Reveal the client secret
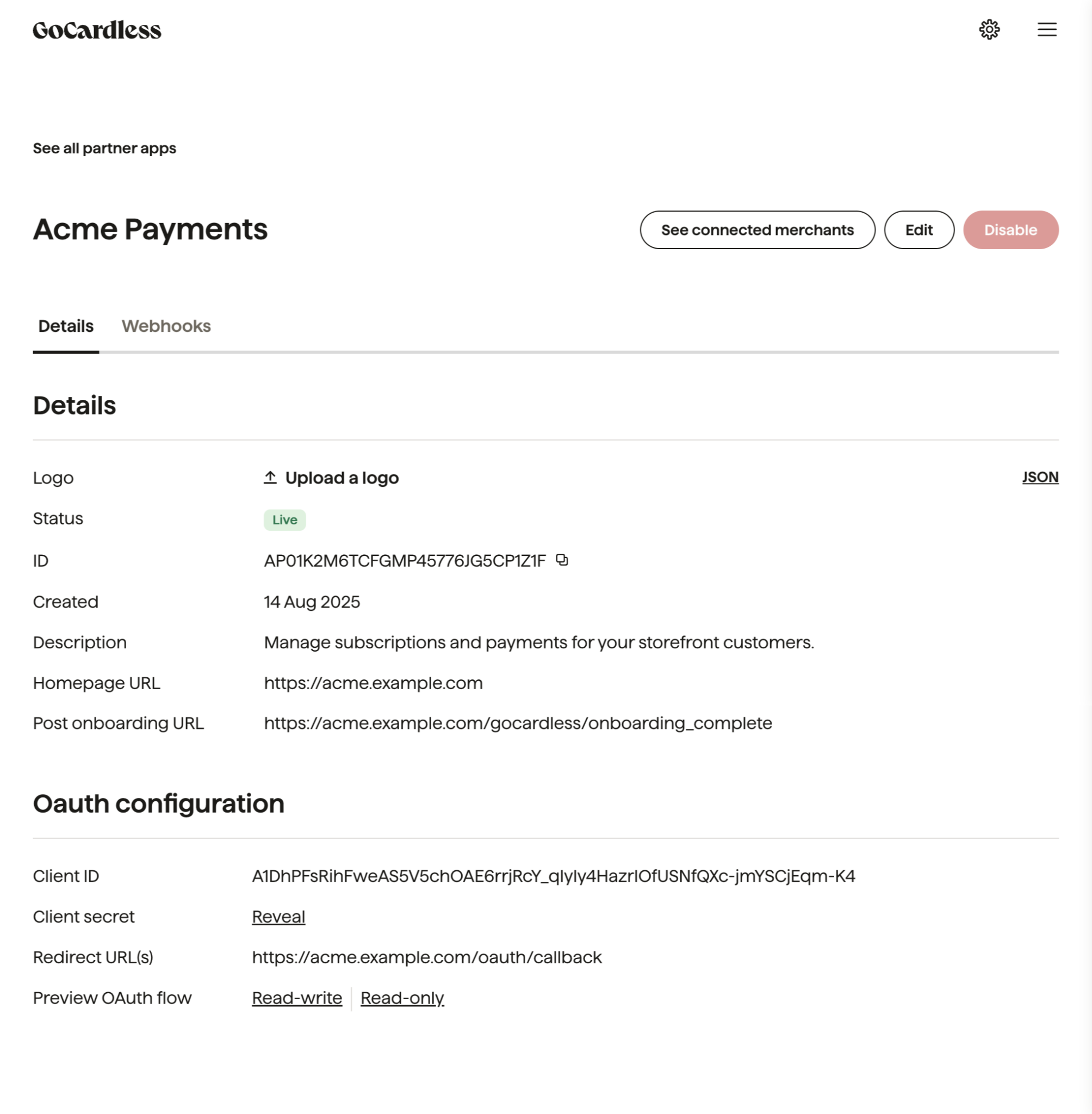Screen dimensions: 1092x1114 (278, 916)
